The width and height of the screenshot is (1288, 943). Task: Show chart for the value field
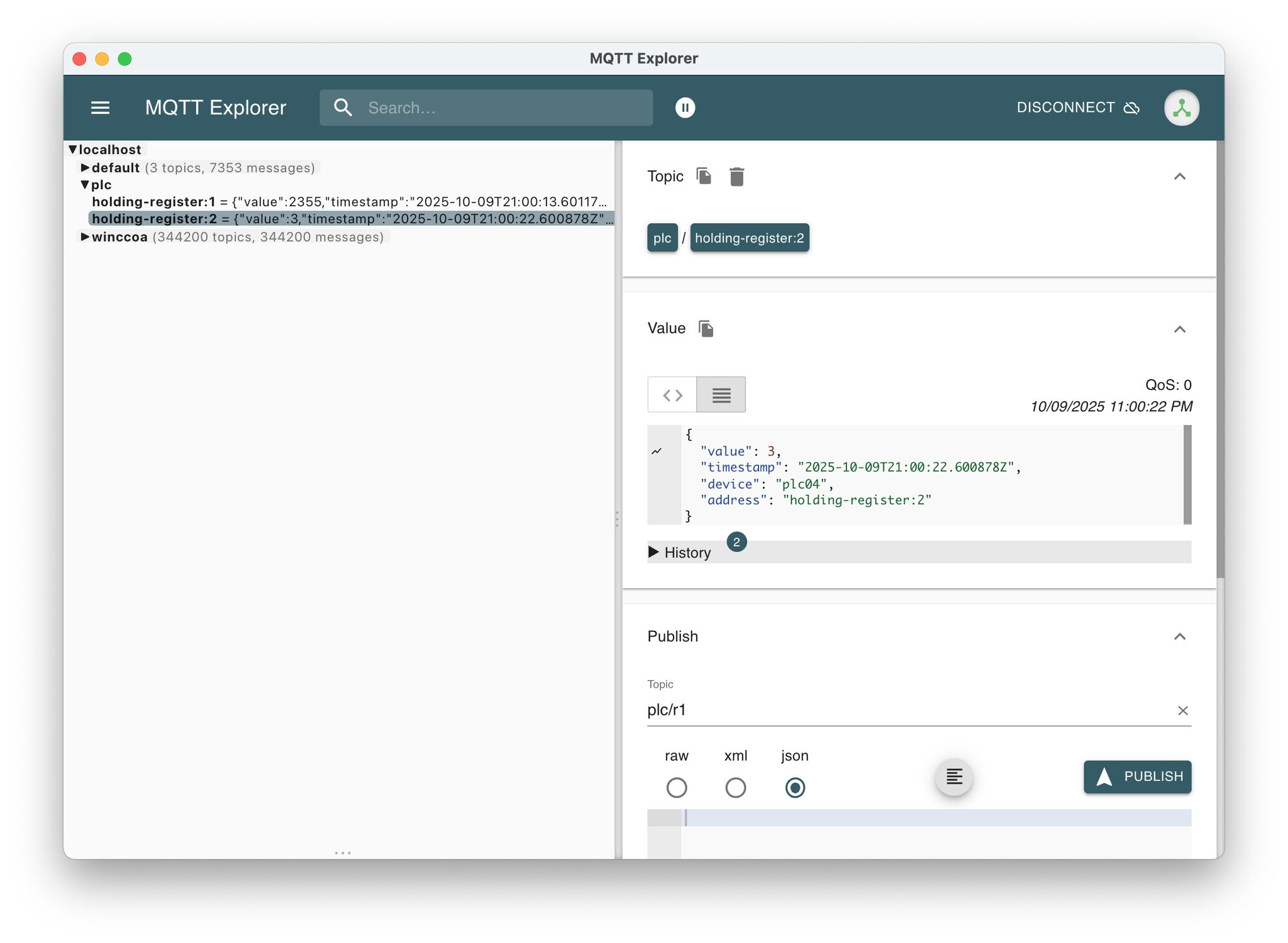(x=657, y=451)
